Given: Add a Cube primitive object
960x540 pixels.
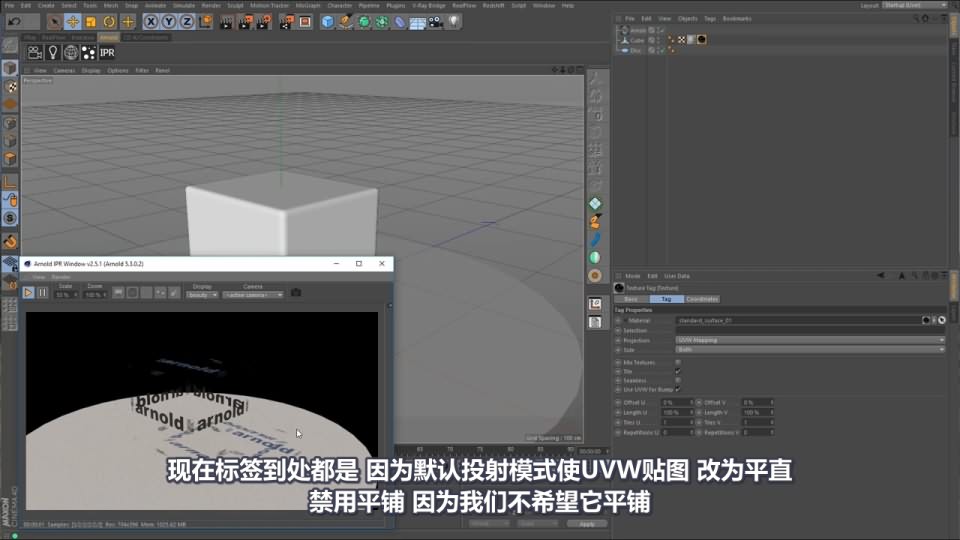Looking at the screenshot, I should pyautogui.click(x=328, y=22).
